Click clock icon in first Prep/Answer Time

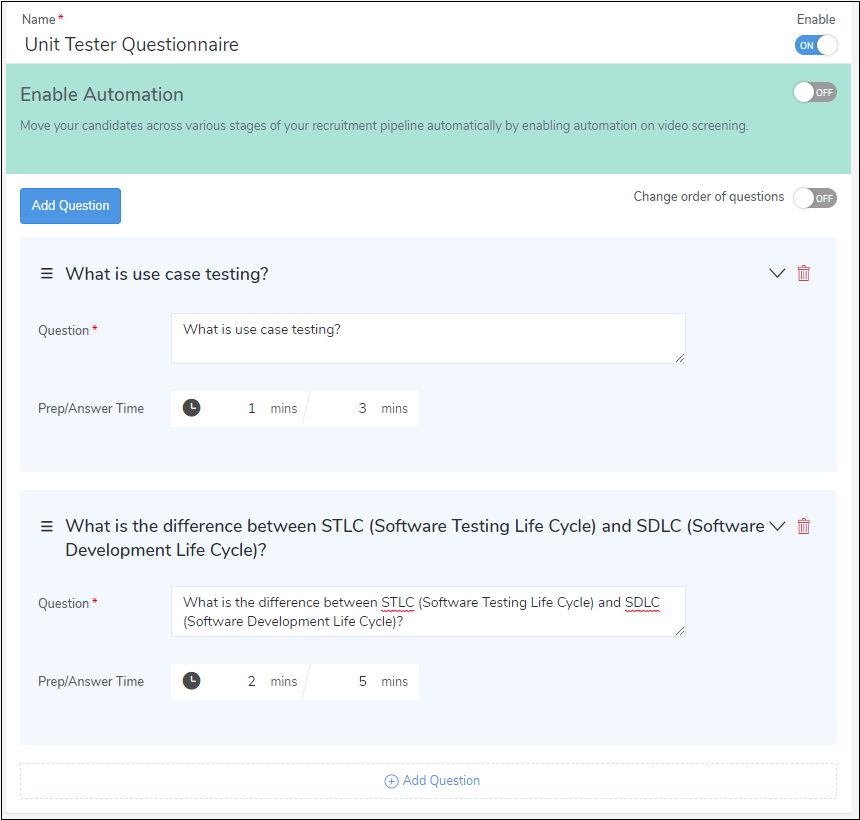point(191,408)
